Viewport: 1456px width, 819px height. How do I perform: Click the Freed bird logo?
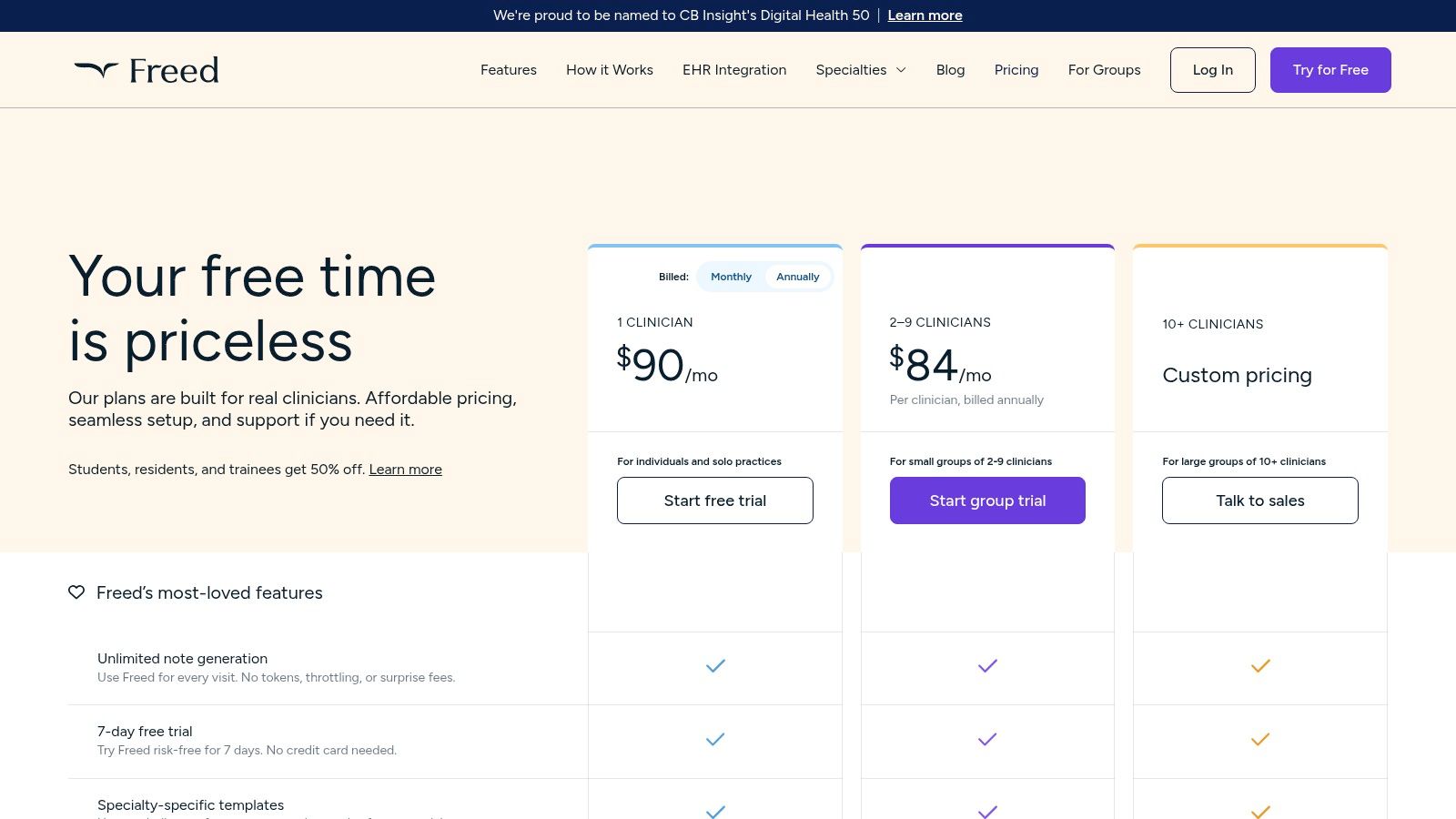point(96,70)
